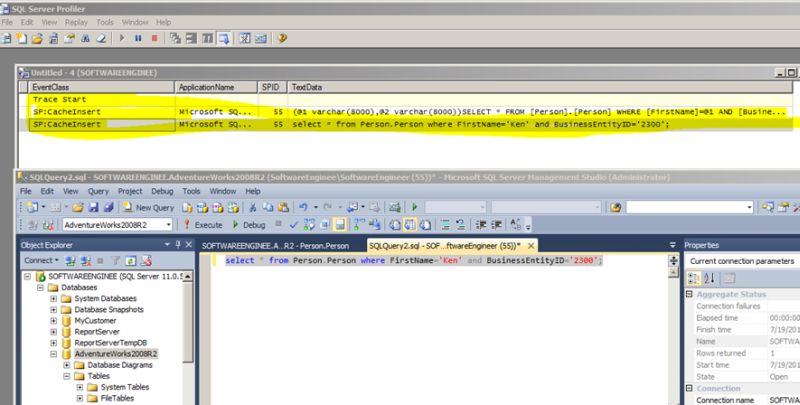Click the Undo arrow icon
The width and height of the screenshot is (800, 405).
(303, 208)
